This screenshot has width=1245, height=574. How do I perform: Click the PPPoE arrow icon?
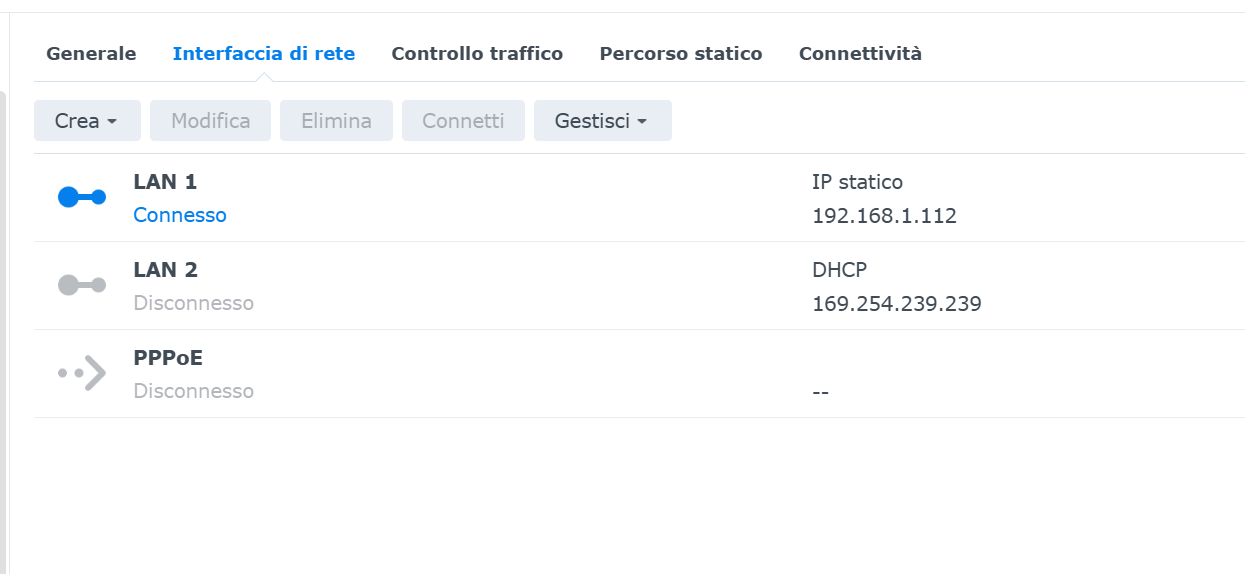point(81,373)
